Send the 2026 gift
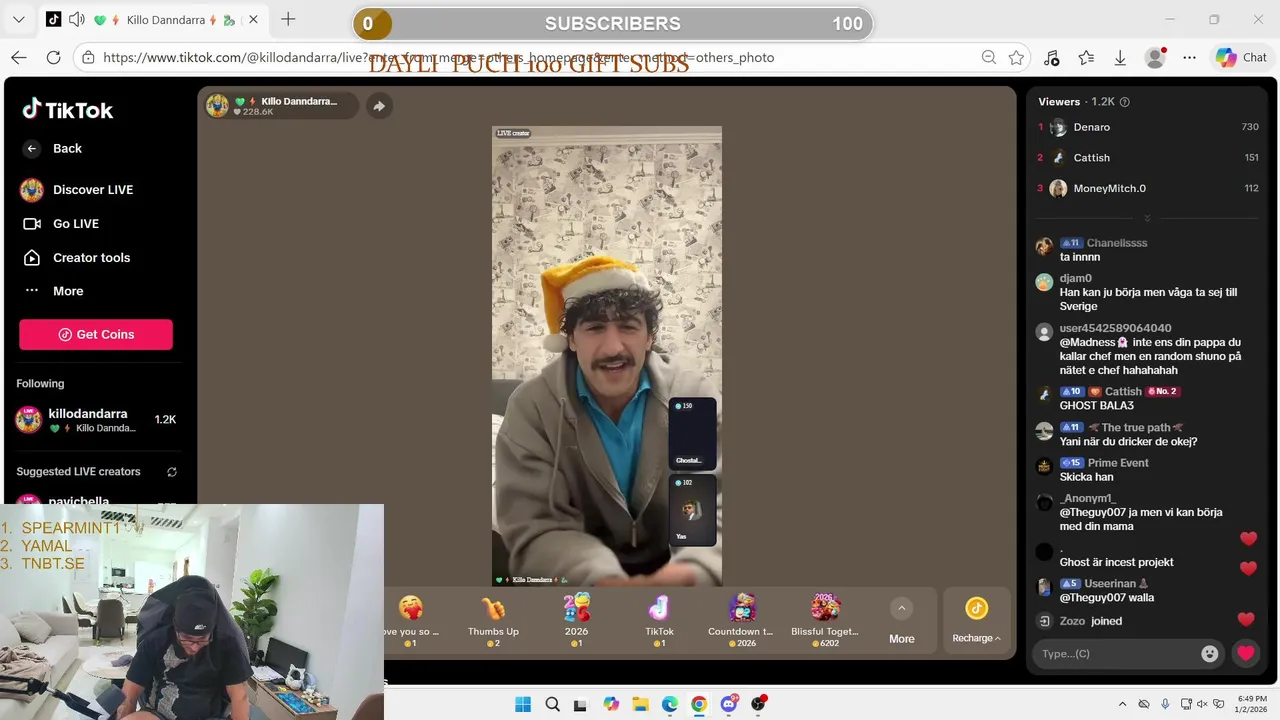The image size is (1280, 720). point(576,620)
